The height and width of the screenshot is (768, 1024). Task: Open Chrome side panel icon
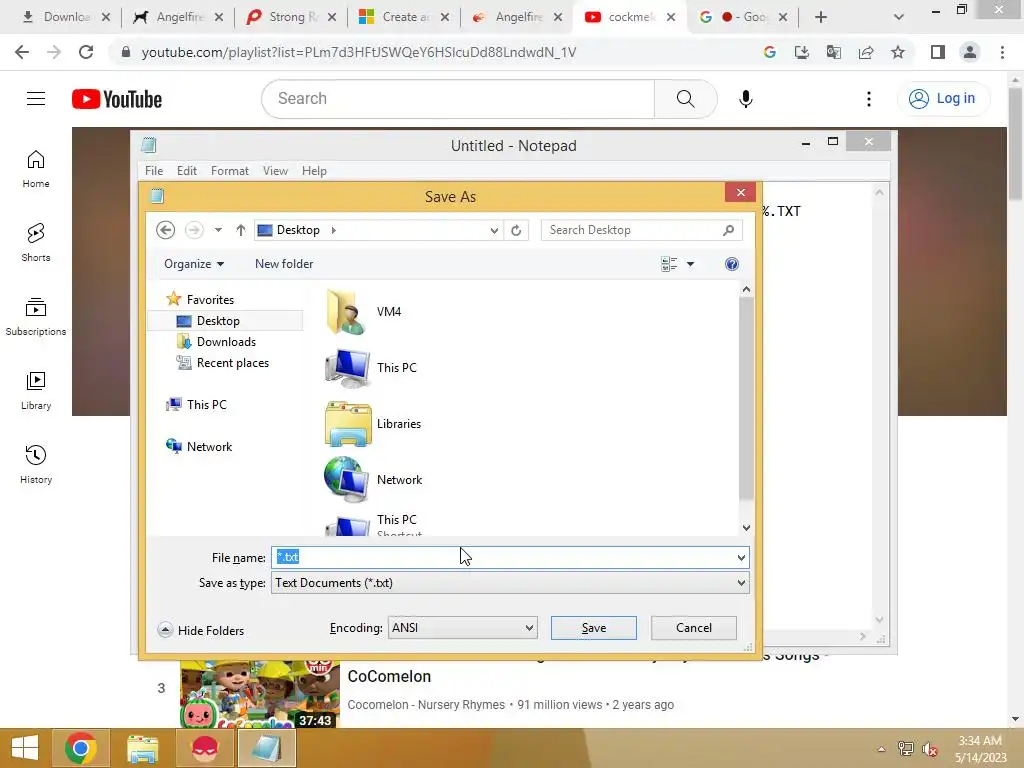point(938,52)
